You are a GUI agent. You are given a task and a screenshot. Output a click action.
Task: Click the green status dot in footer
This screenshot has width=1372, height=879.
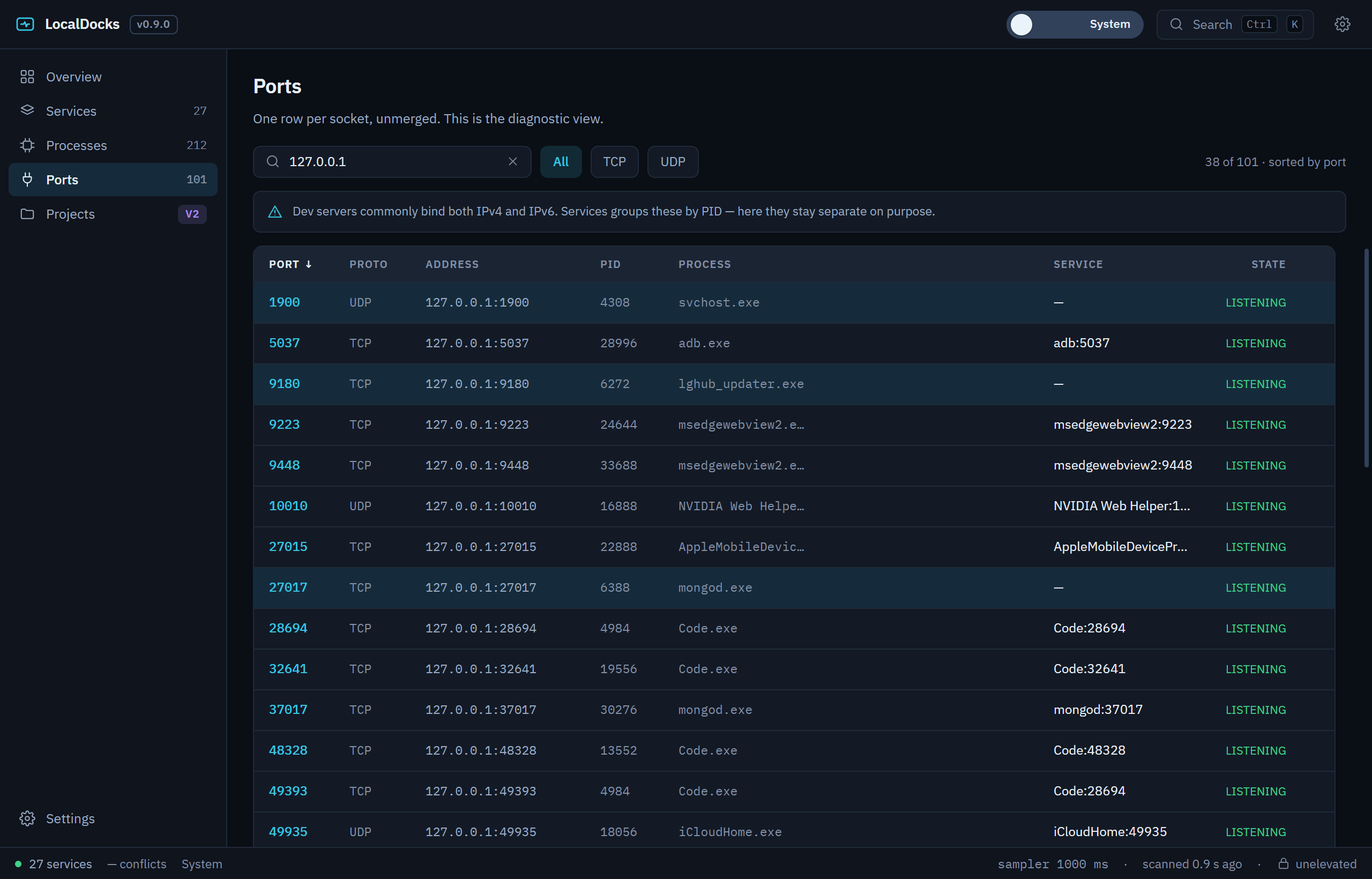pos(18,863)
